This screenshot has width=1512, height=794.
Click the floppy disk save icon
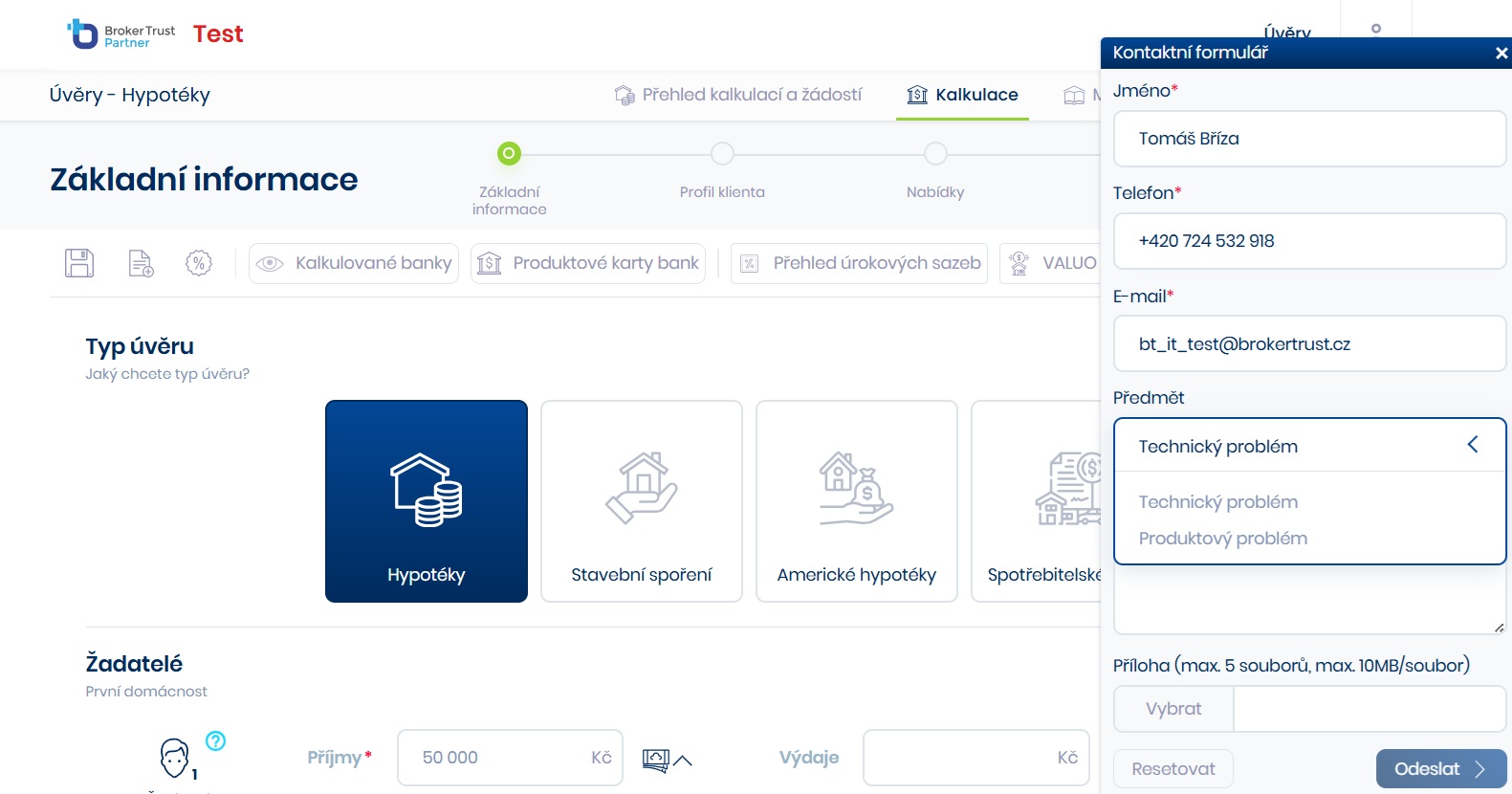[x=79, y=263]
